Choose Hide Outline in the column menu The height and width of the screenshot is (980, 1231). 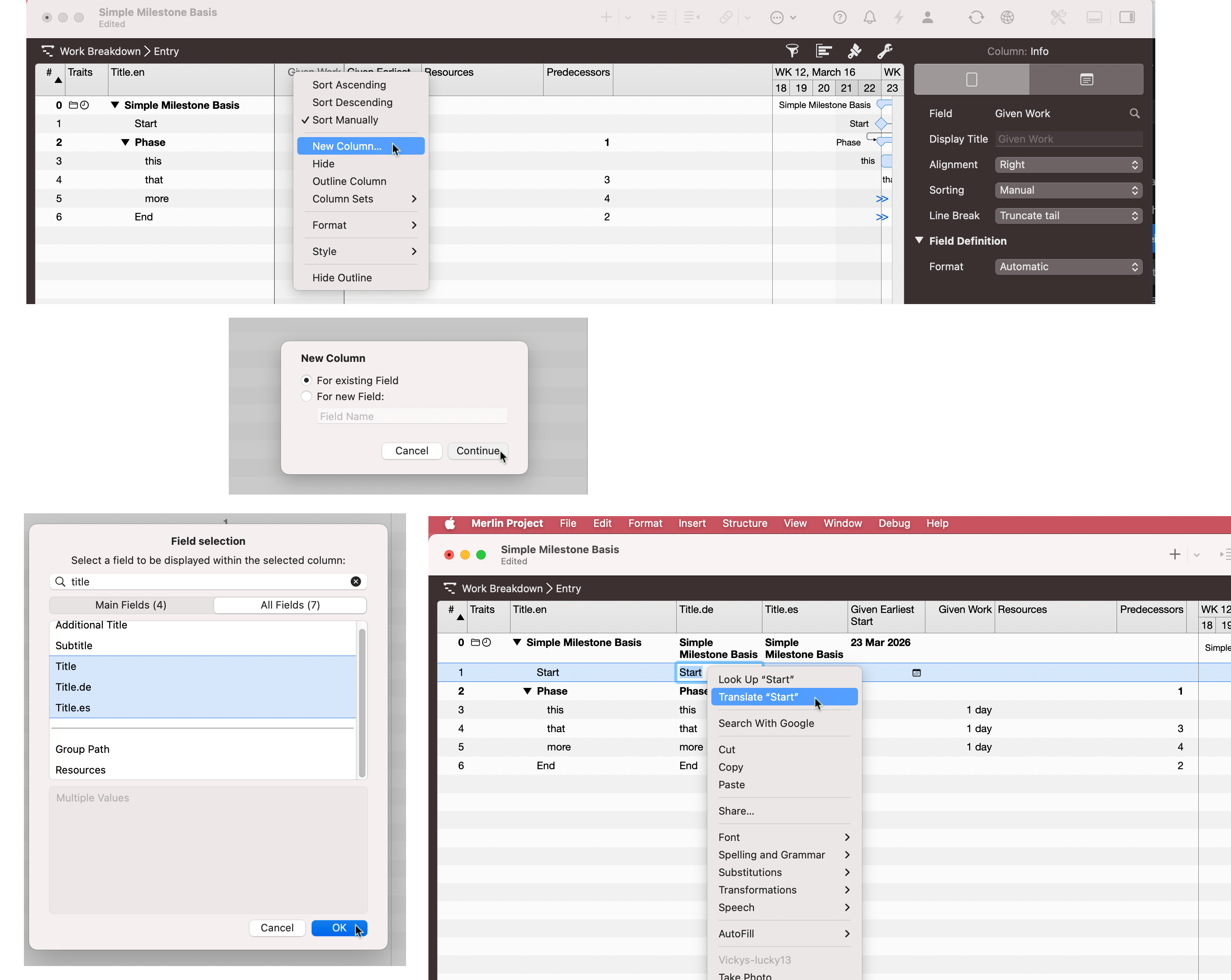click(x=361, y=277)
